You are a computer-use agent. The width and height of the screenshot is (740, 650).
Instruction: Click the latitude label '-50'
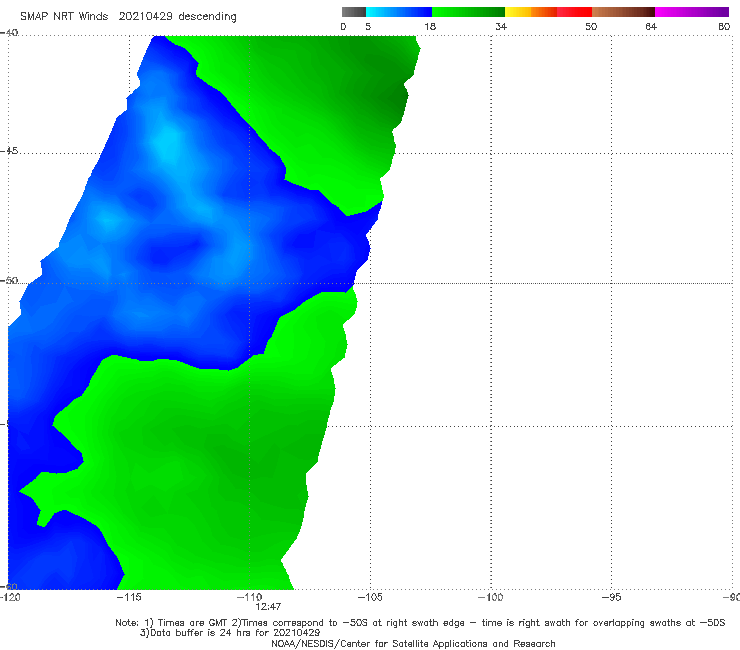click(x=9, y=281)
